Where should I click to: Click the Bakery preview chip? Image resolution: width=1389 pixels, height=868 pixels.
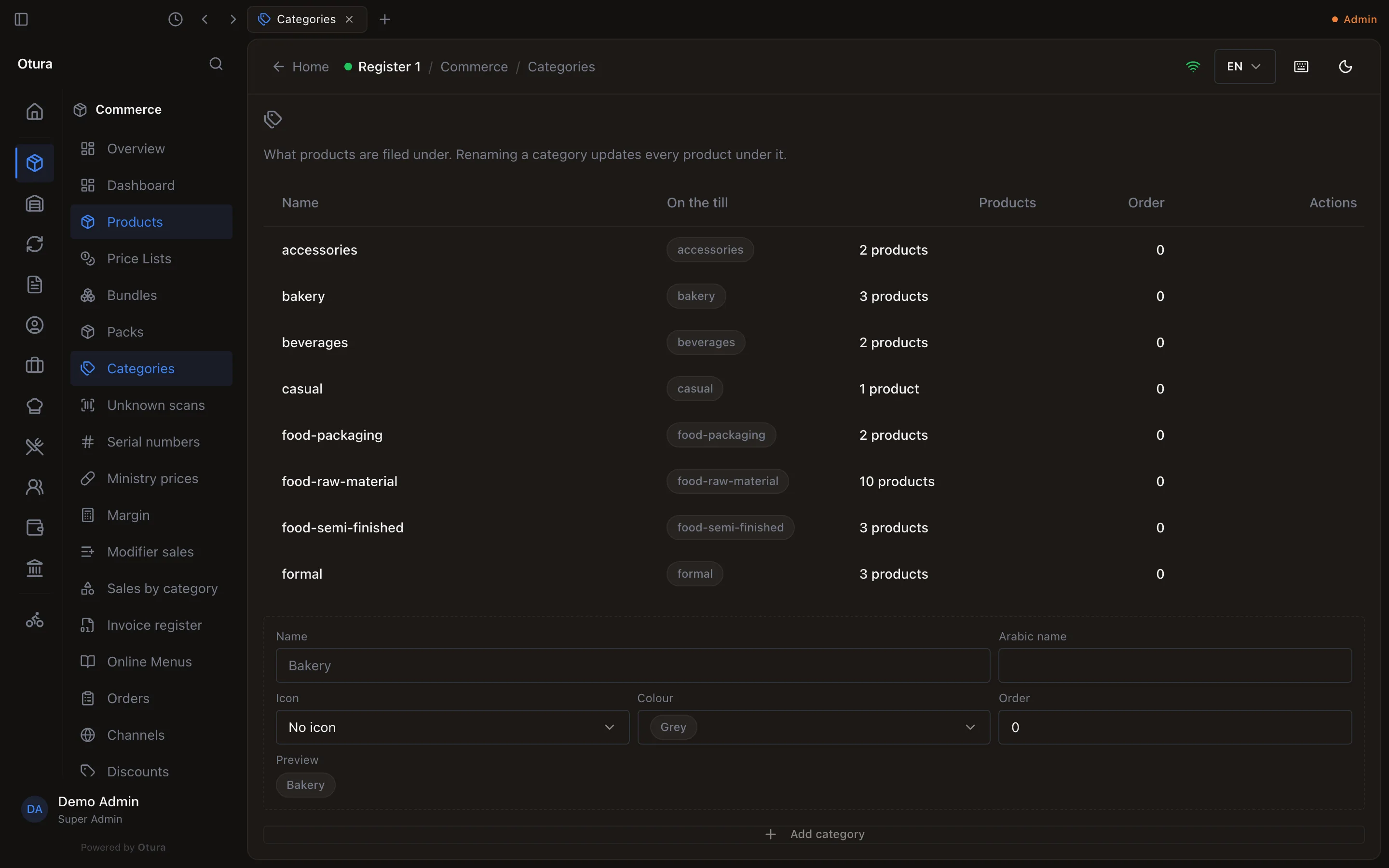305,785
